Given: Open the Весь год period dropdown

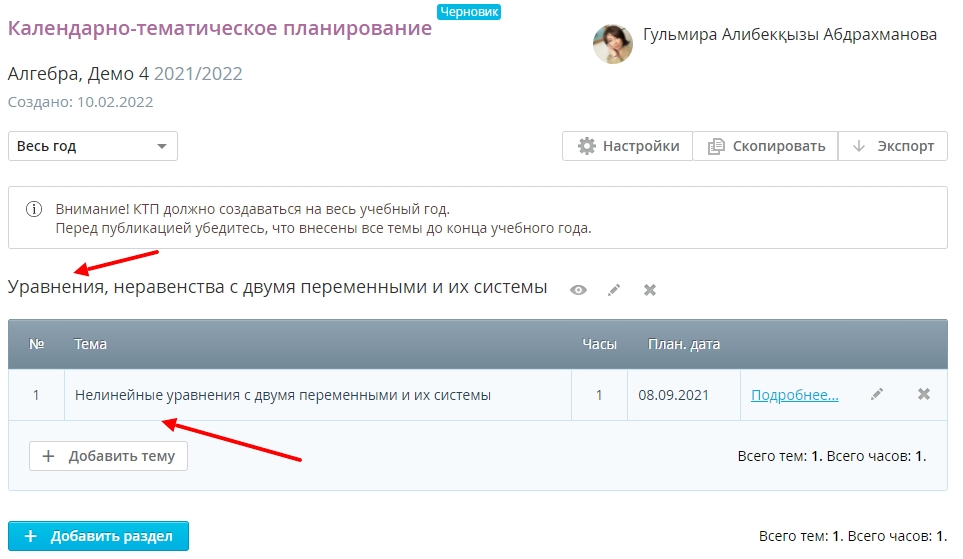Looking at the screenshot, I should [x=93, y=146].
